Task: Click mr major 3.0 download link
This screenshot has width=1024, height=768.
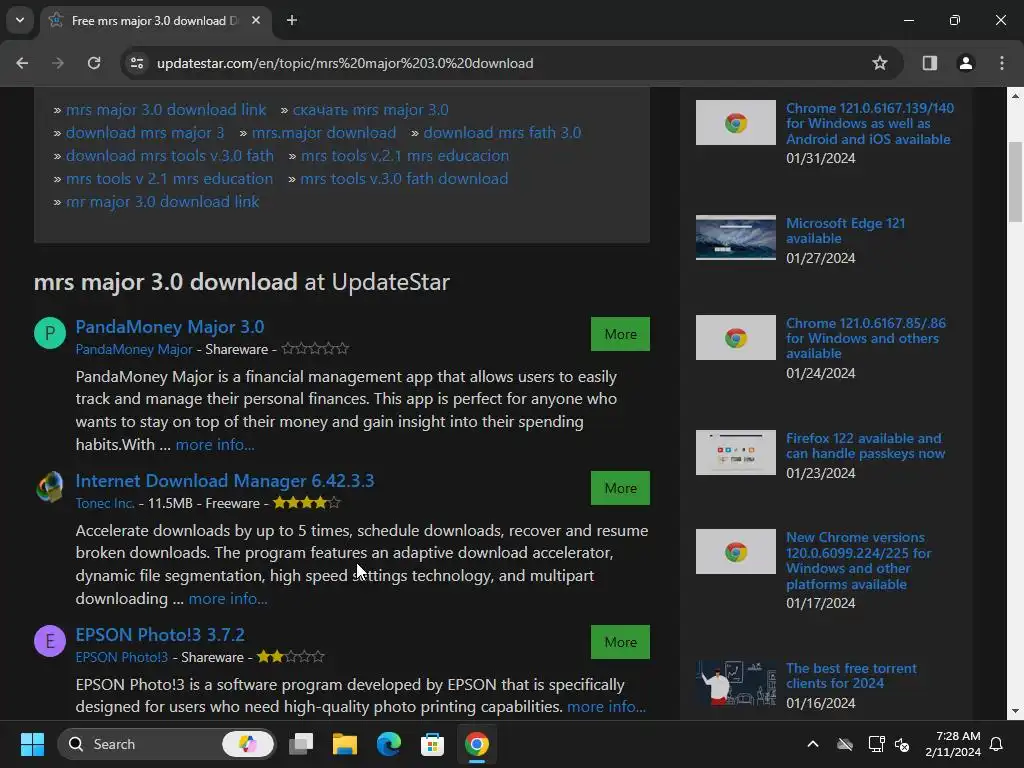Action: coord(163,202)
